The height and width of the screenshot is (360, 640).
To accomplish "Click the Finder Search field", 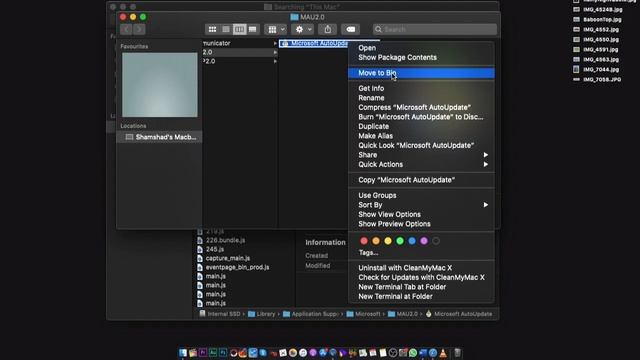I will (435, 29).
